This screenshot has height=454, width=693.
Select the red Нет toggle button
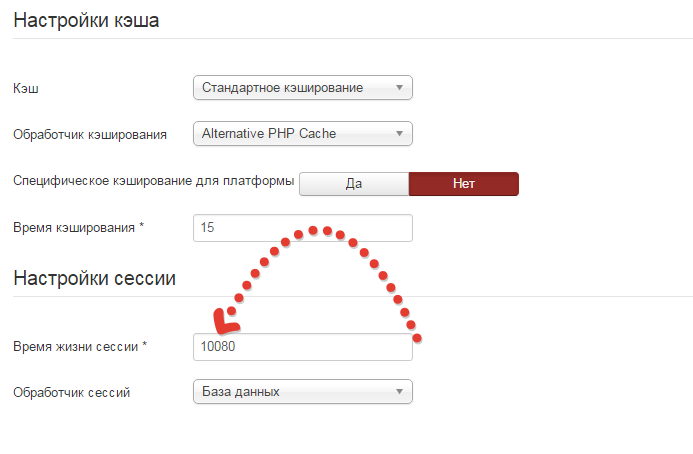pos(463,184)
